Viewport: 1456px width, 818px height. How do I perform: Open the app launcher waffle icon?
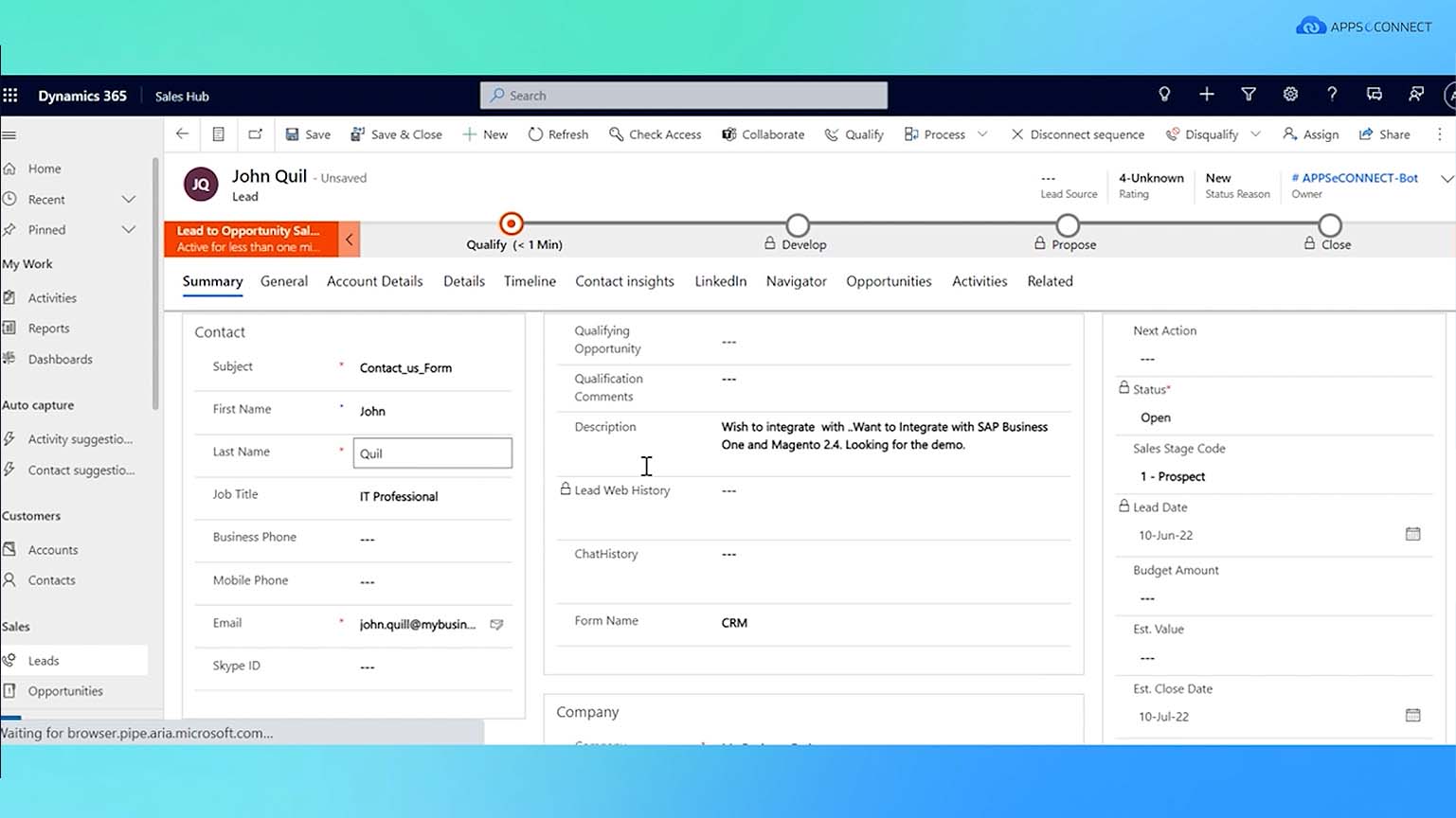(x=10, y=96)
